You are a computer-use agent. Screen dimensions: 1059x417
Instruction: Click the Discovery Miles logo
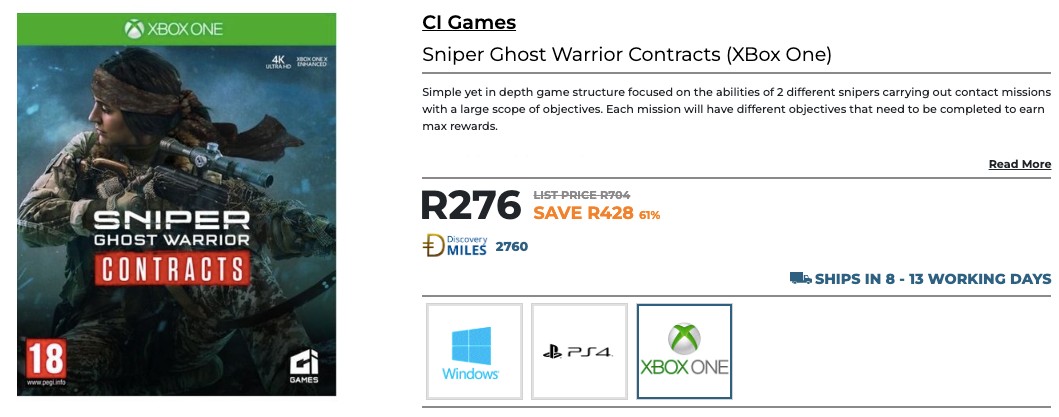[x=456, y=246]
